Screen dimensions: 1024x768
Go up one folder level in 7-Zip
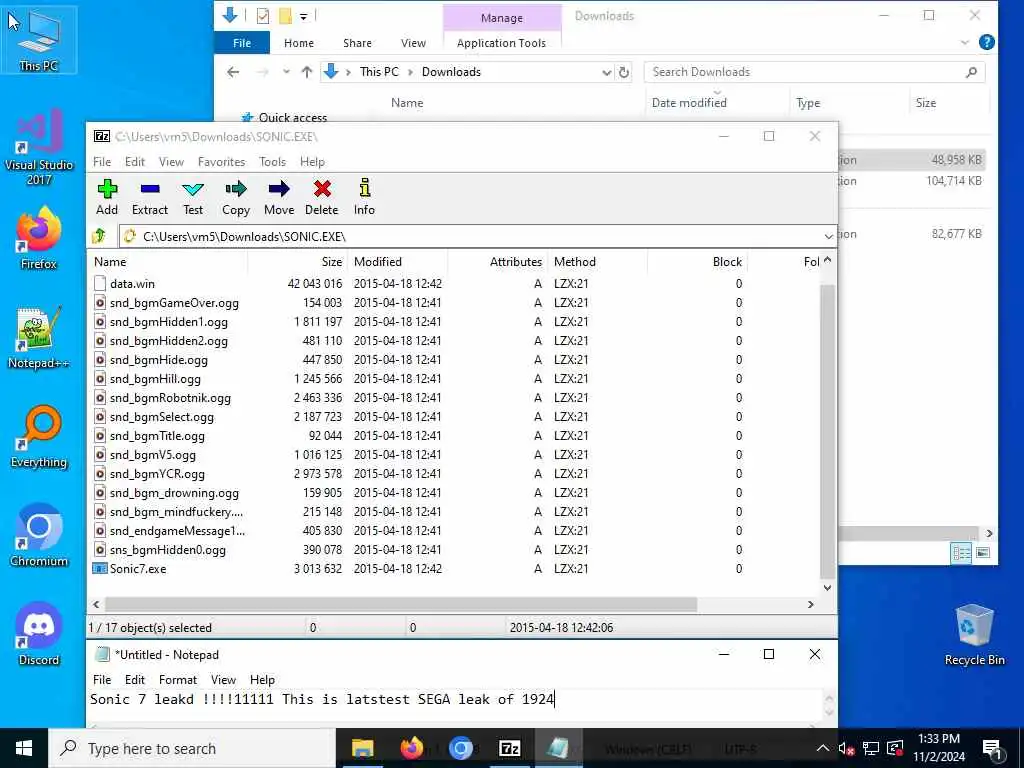[x=99, y=236]
